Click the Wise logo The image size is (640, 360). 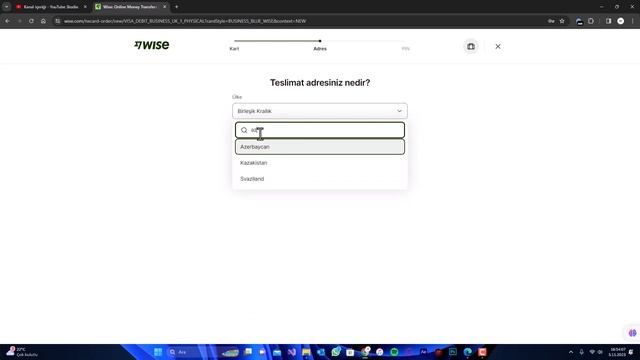[x=151, y=45]
